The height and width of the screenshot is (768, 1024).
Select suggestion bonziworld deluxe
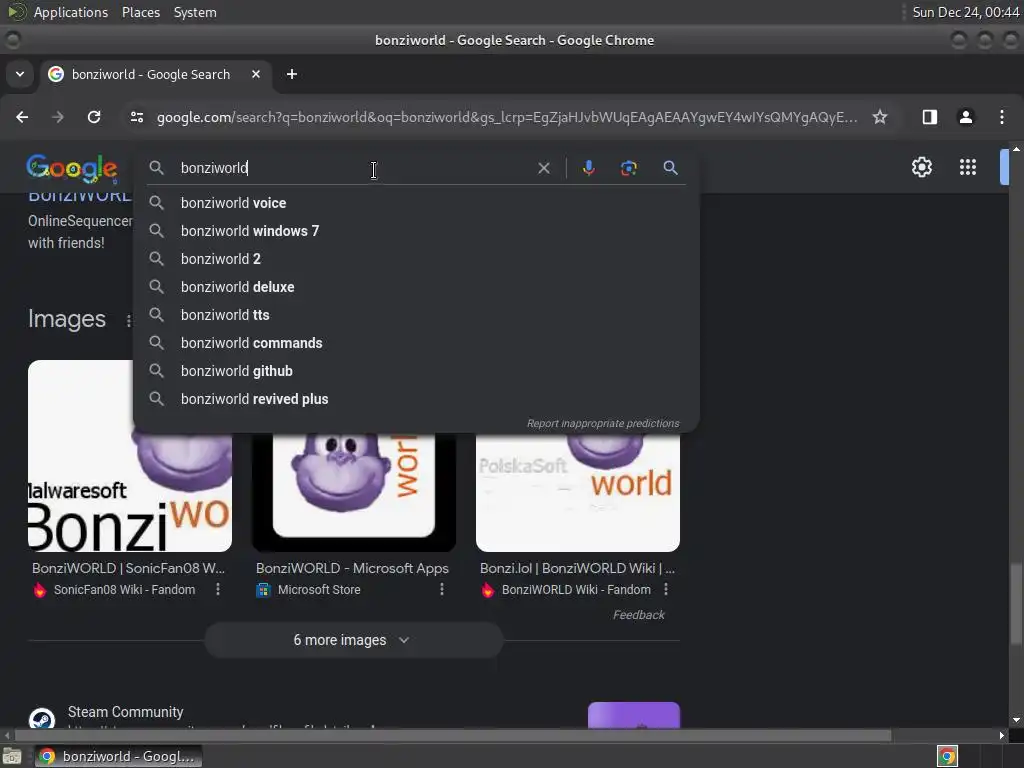416,287
